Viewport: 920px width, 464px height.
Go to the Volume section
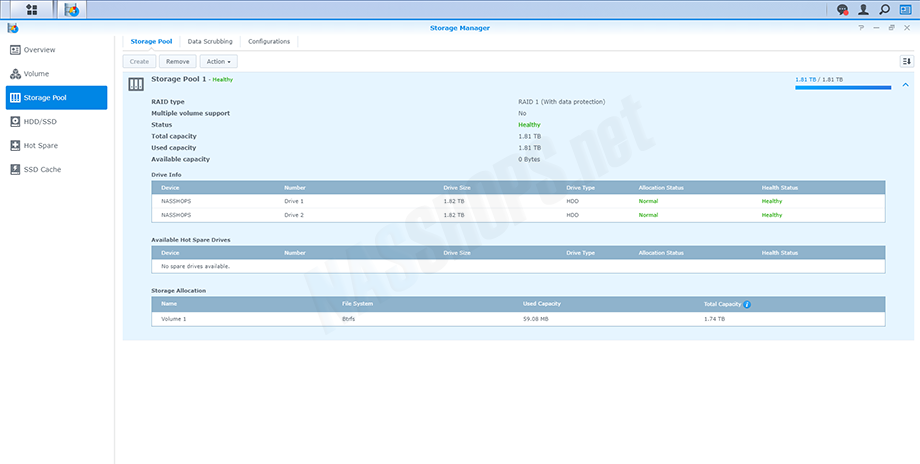point(56,74)
